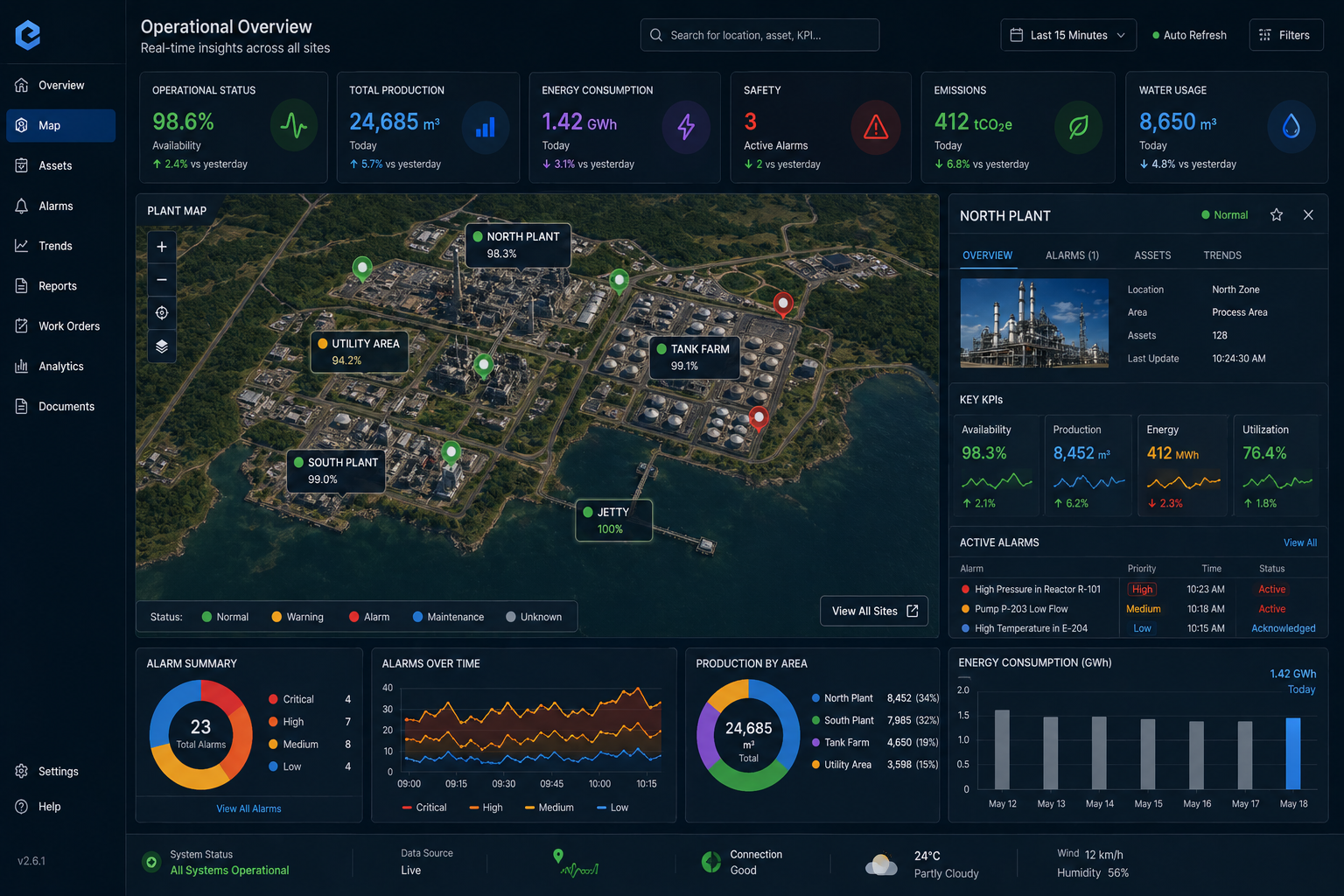1344x896 pixels.
Task: Open the Last 15 Minutes time range dropdown
Action: pyautogui.click(x=1068, y=36)
